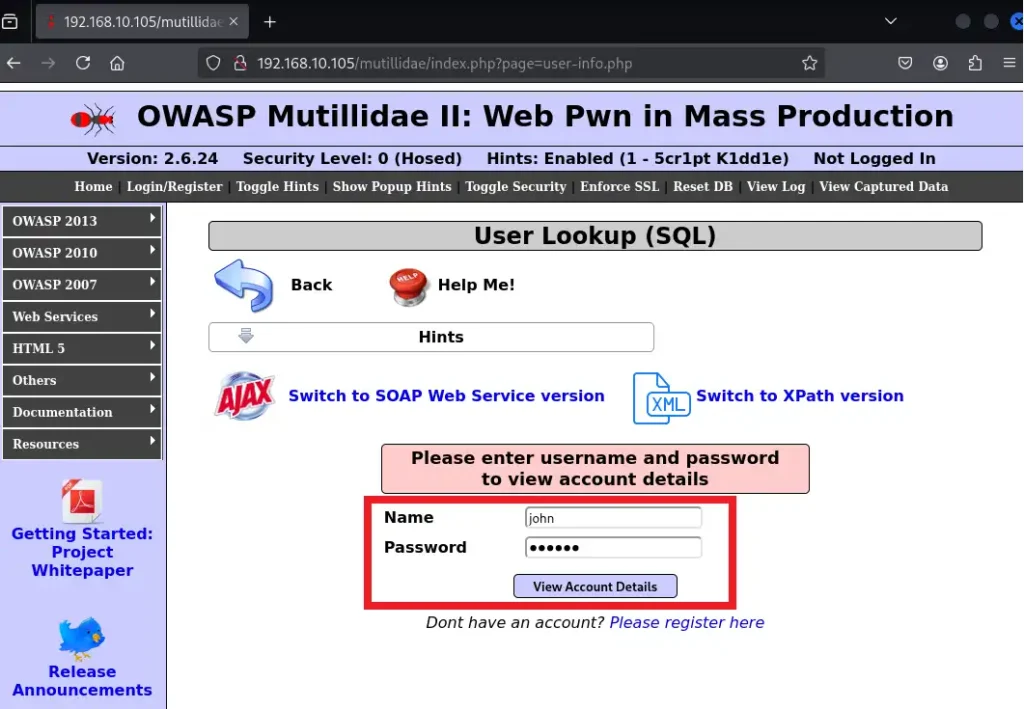
Task: Click the recent browsing view icon
Action: coord(10,22)
